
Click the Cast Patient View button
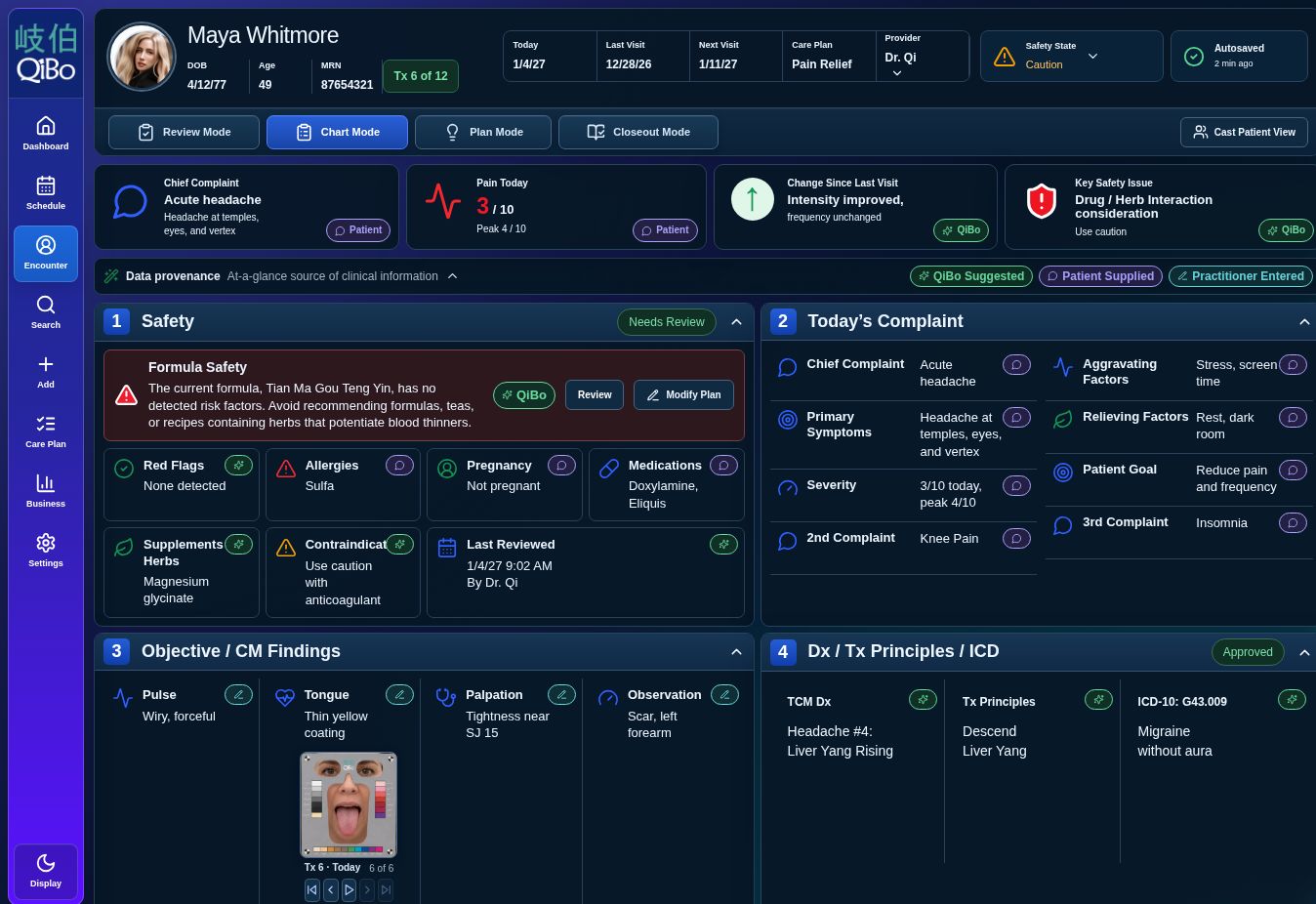[x=1244, y=132]
